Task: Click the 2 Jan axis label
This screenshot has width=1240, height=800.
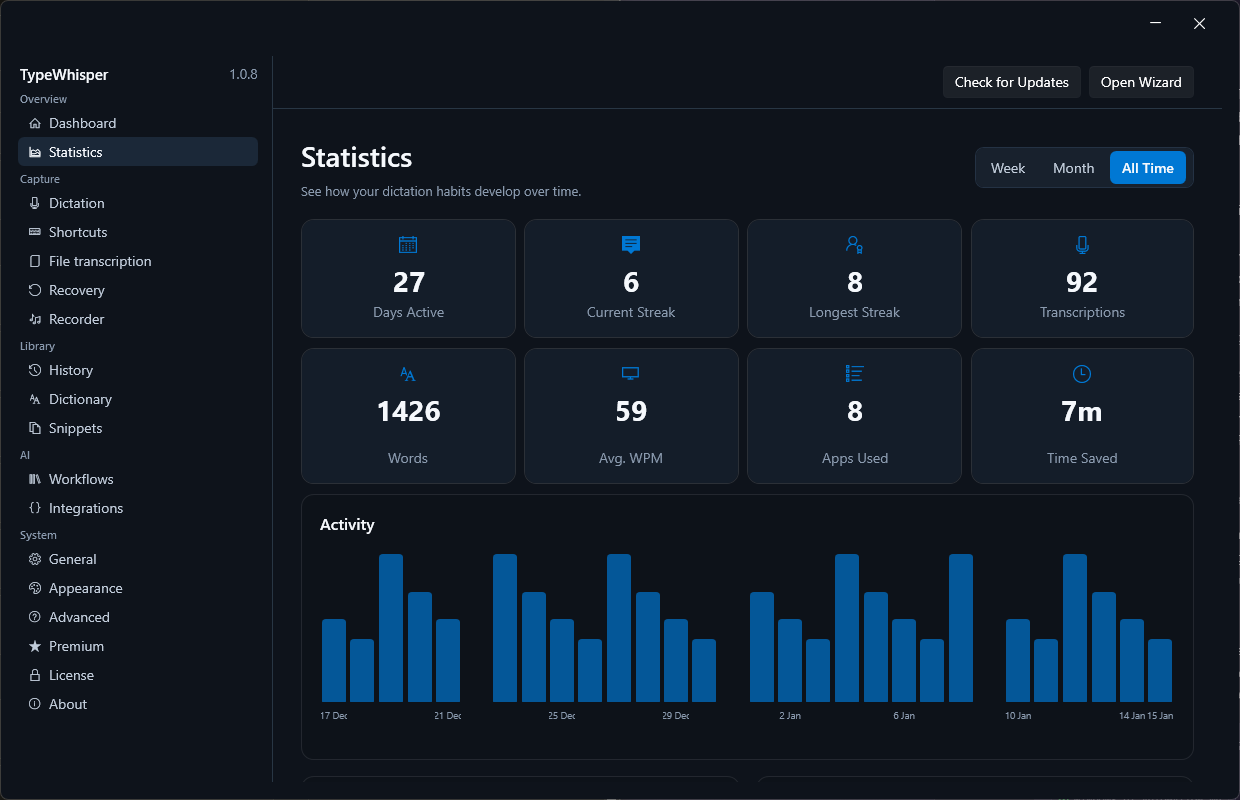Action: [790, 716]
